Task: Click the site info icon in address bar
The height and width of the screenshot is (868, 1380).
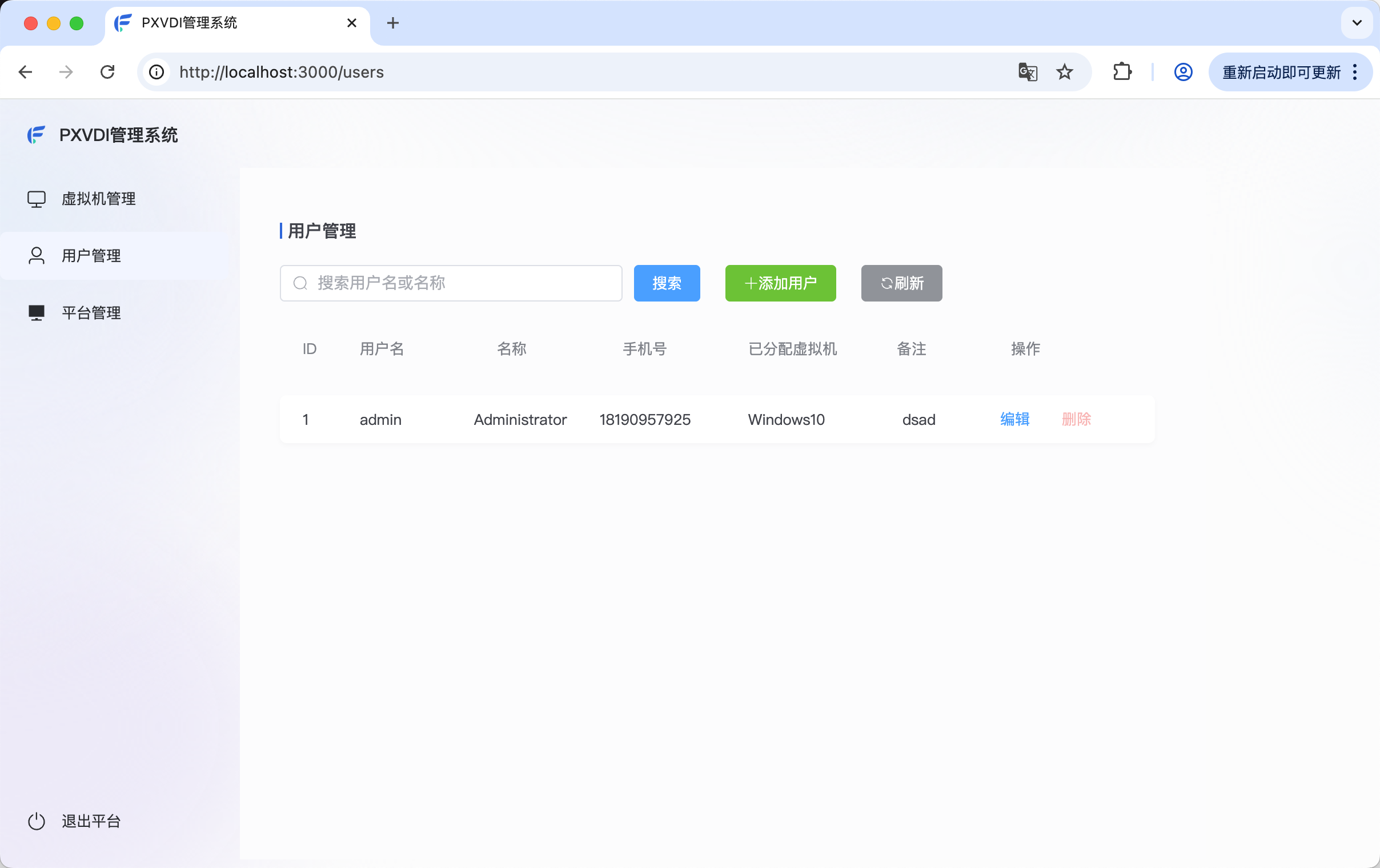Action: pyautogui.click(x=157, y=72)
